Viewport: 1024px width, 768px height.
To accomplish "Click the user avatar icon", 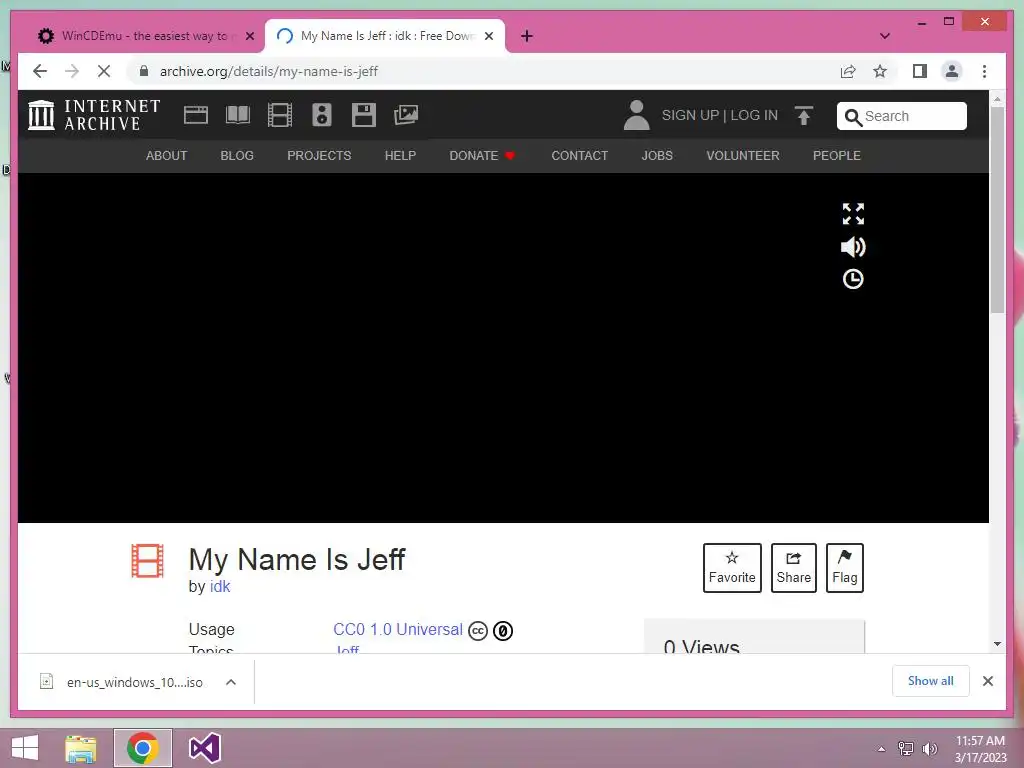I will [x=636, y=115].
